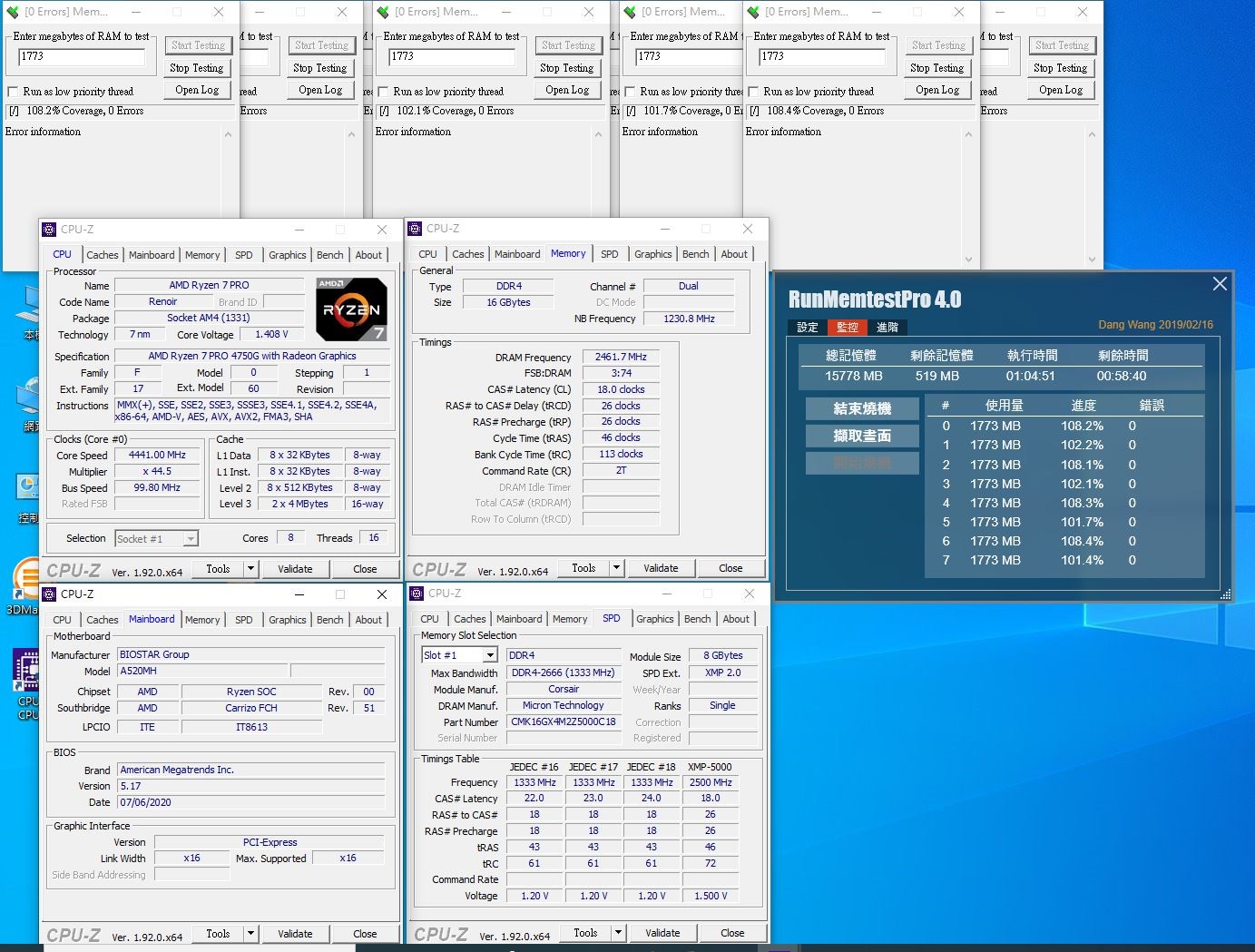Click the "101.4%" progress in RunMemtestPro row 7
The image size is (1255, 952).
click(x=1083, y=561)
